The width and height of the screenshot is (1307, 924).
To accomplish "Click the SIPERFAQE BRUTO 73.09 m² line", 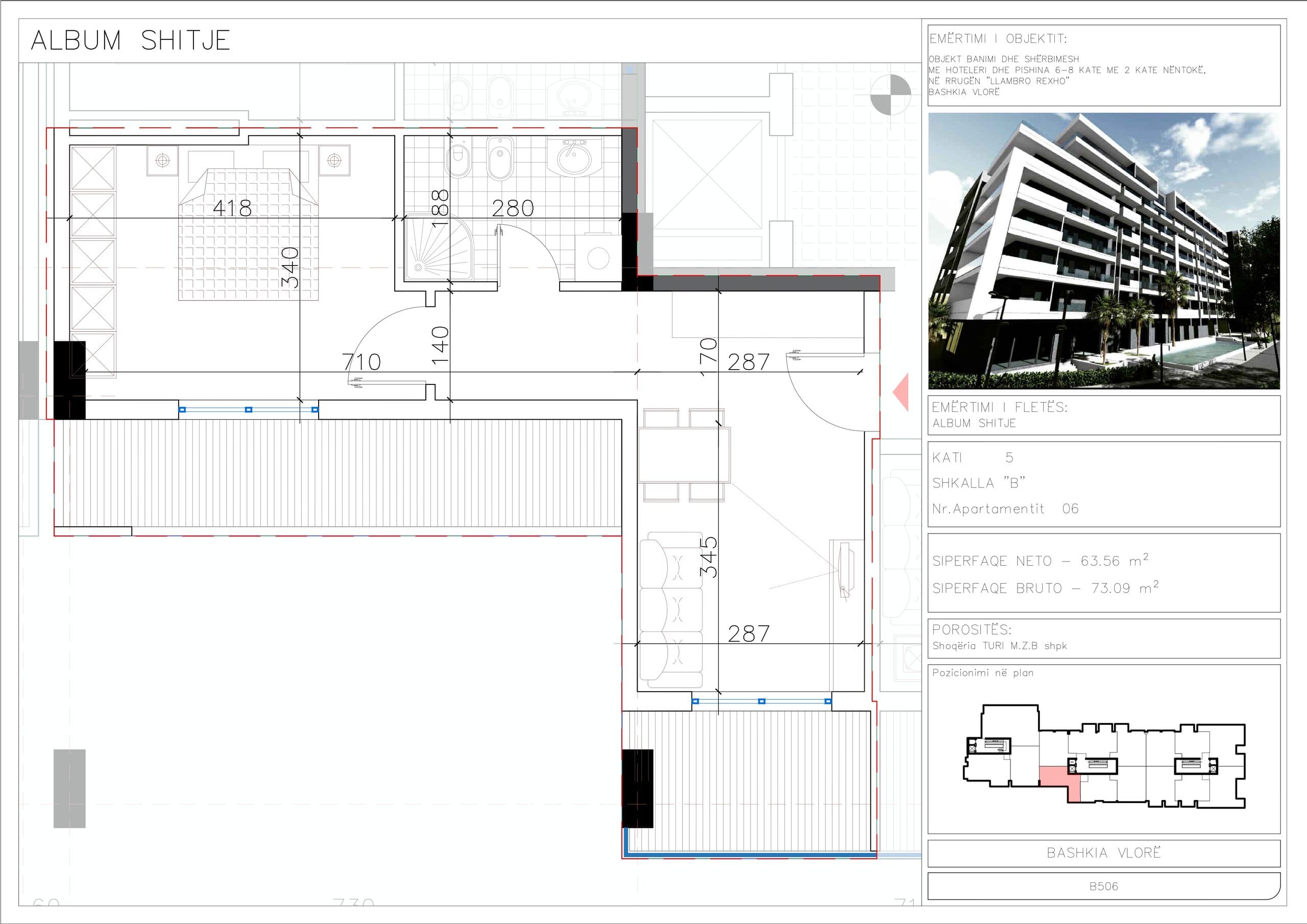I will 1045,588.
